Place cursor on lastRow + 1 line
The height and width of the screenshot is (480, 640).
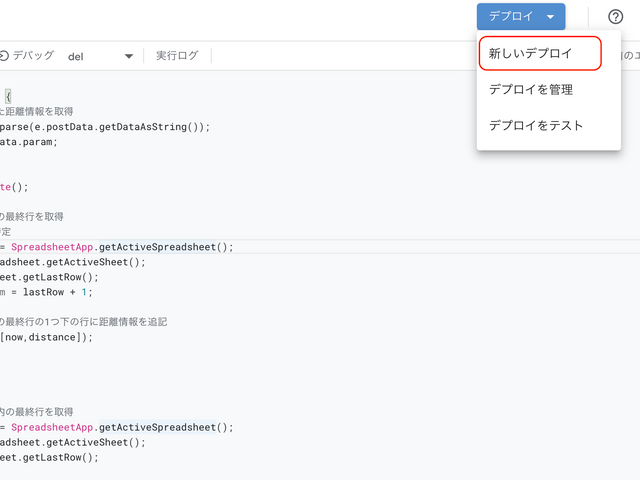(x=50, y=292)
